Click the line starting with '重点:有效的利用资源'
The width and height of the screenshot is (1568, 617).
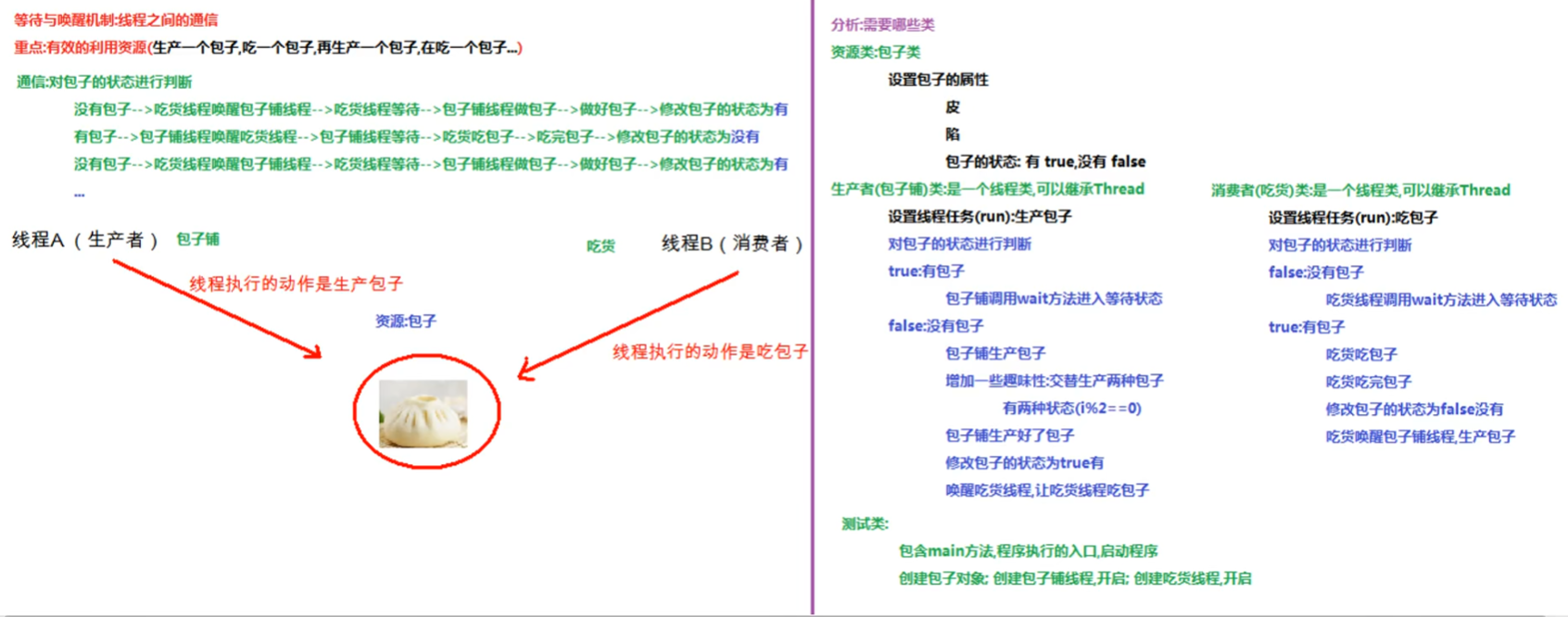click(x=268, y=47)
